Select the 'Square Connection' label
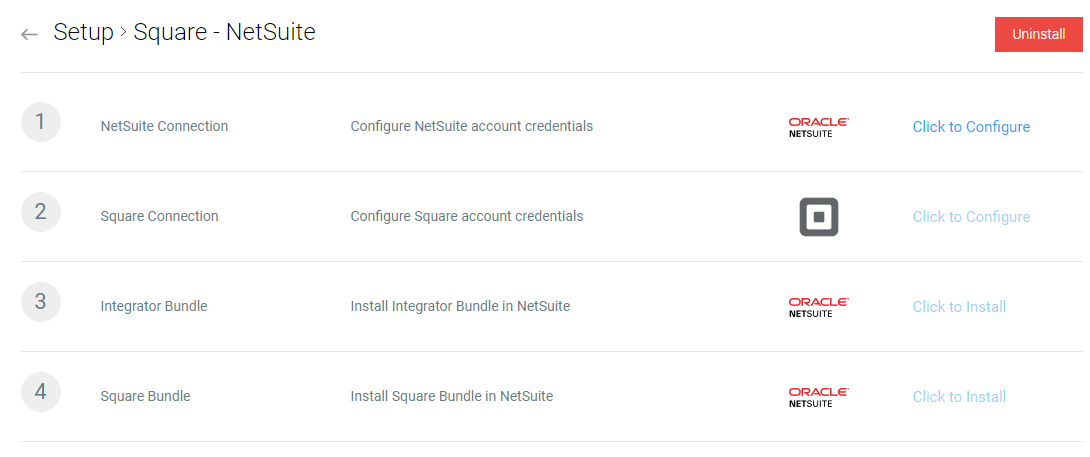Image resolution: width=1090 pixels, height=457 pixels. pos(159,216)
